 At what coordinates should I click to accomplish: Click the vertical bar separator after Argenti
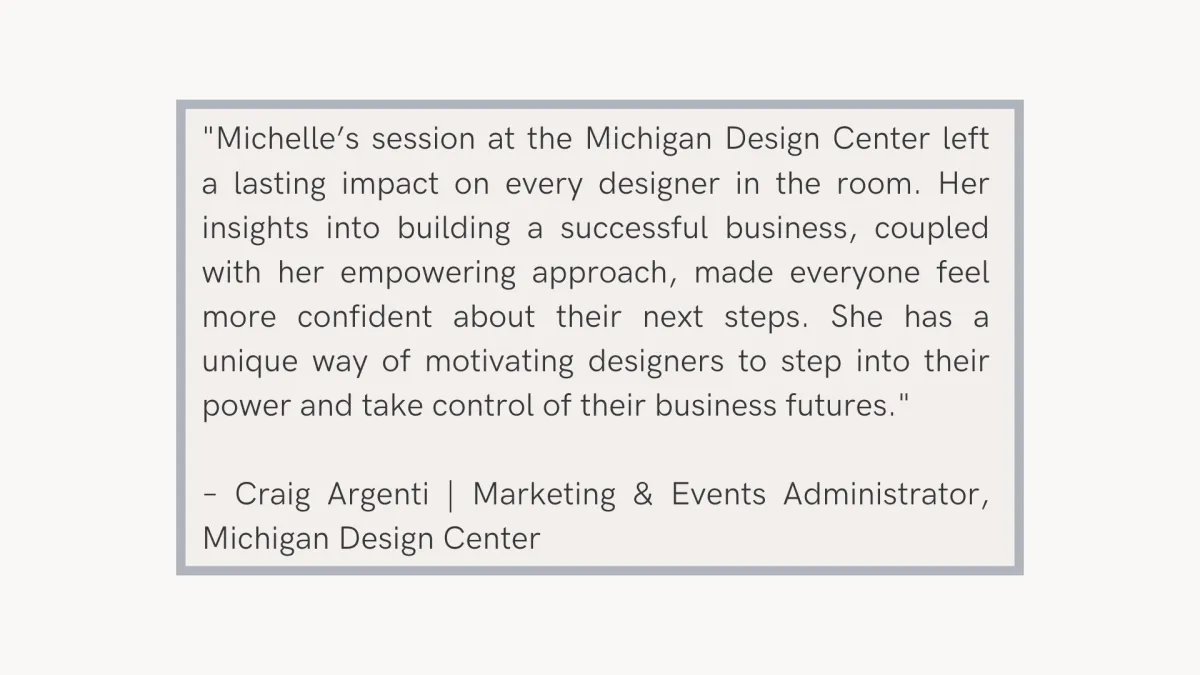(x=452, y=495)
